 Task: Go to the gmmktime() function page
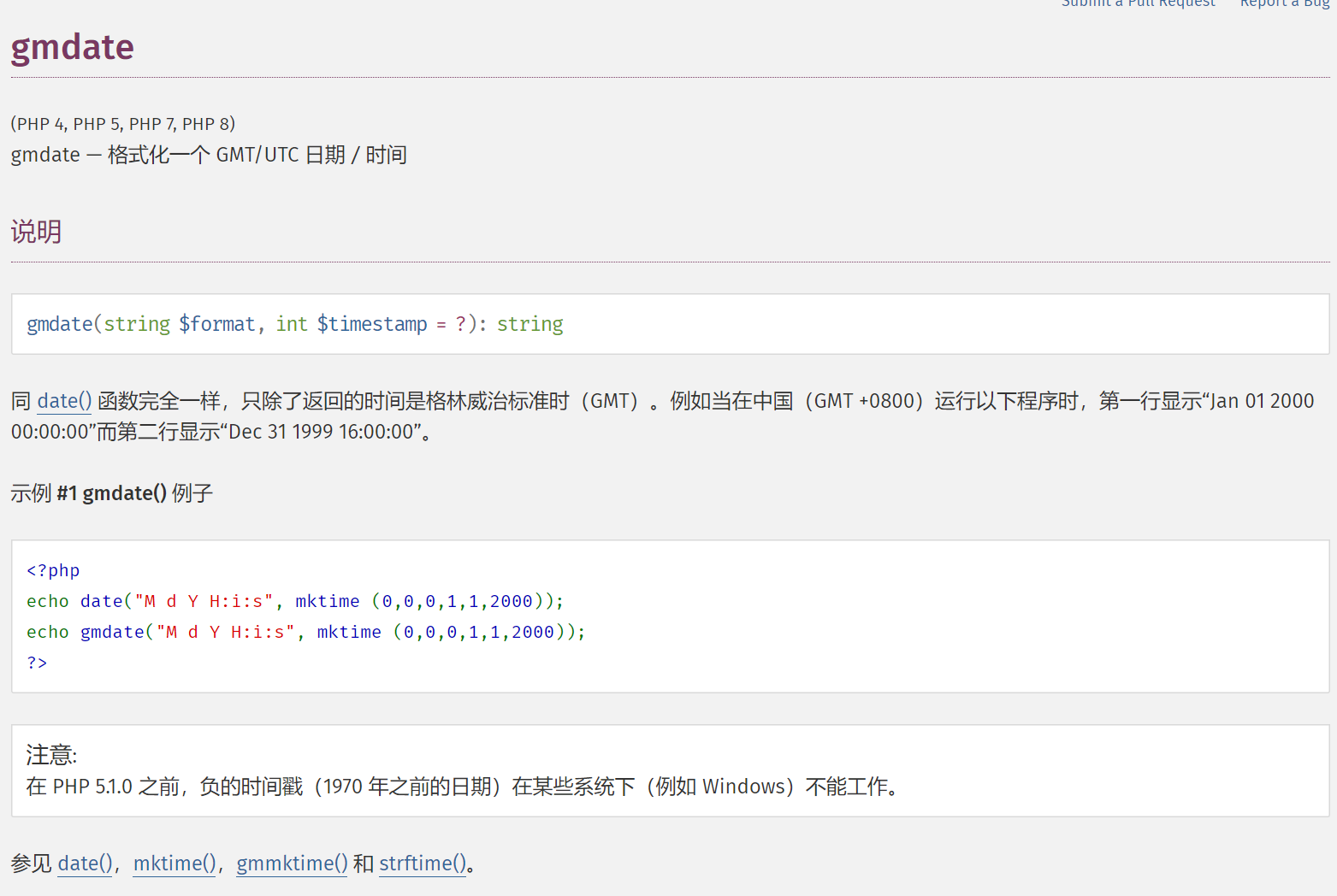292,864
